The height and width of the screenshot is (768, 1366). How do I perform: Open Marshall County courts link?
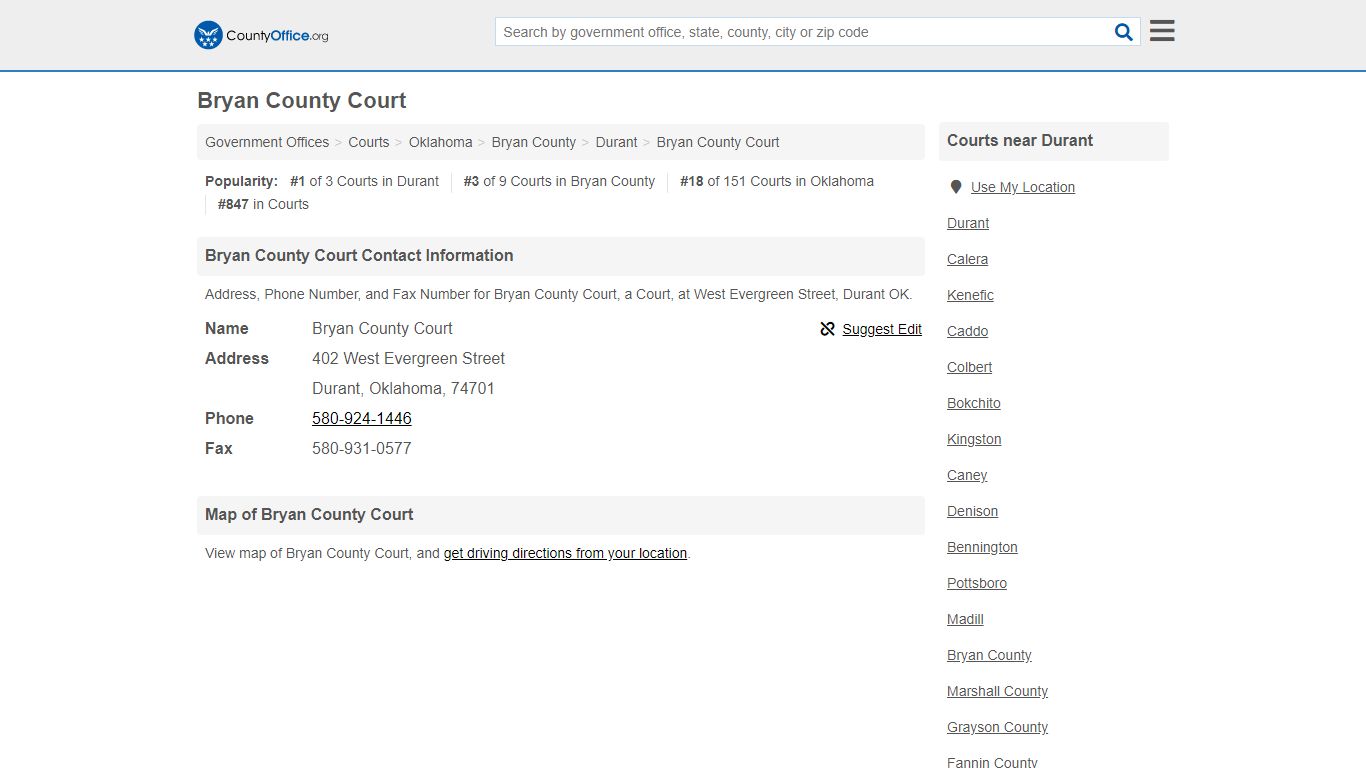coord(997,691)
